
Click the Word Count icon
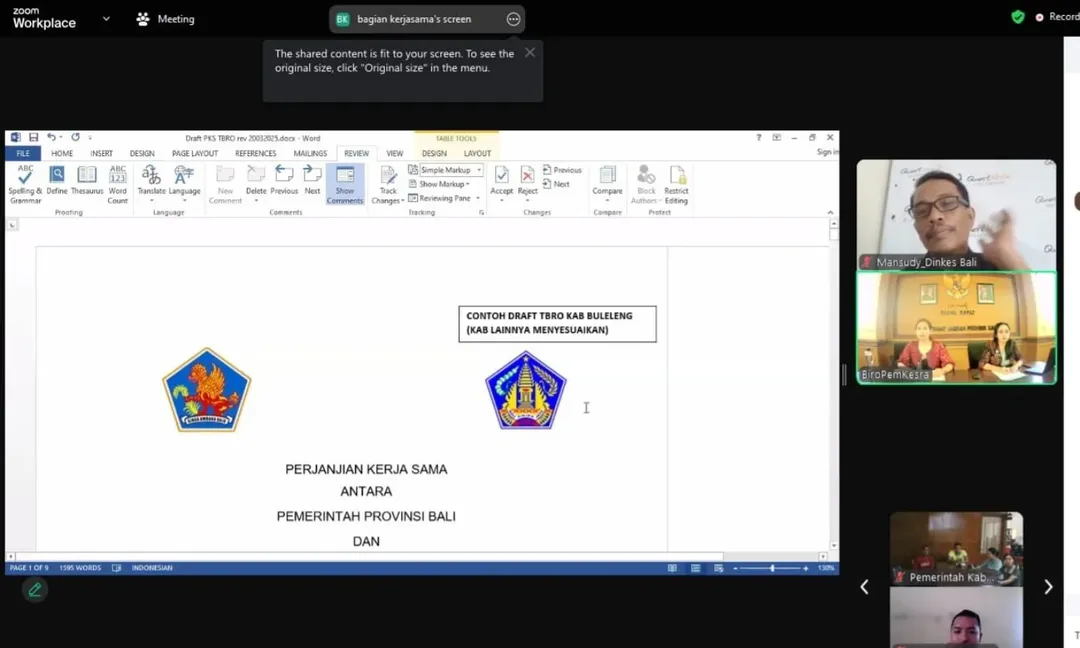[118, 182]
